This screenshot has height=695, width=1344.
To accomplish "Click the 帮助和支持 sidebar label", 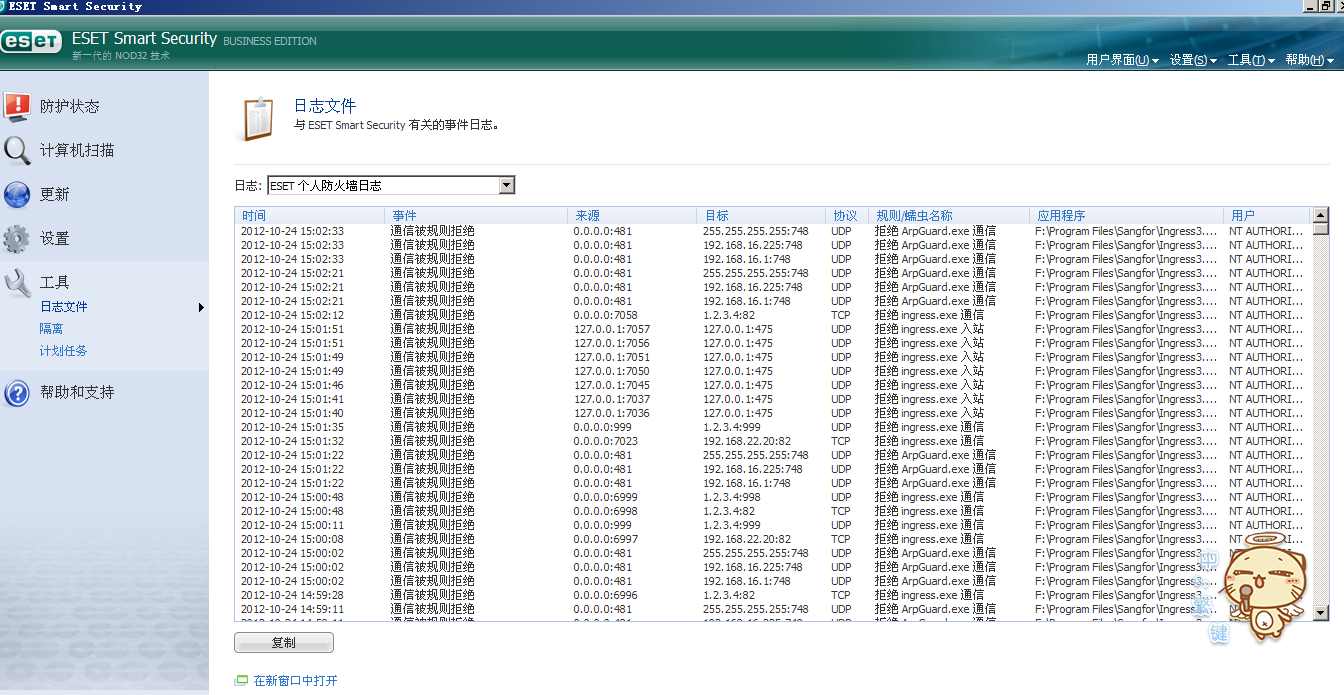I will pos(77,392).
